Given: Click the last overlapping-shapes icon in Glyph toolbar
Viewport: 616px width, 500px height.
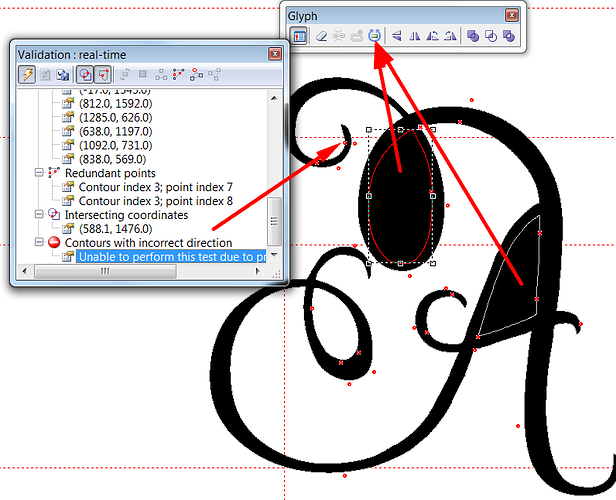Looking at the screenshot, I should [x=509, y=35].
